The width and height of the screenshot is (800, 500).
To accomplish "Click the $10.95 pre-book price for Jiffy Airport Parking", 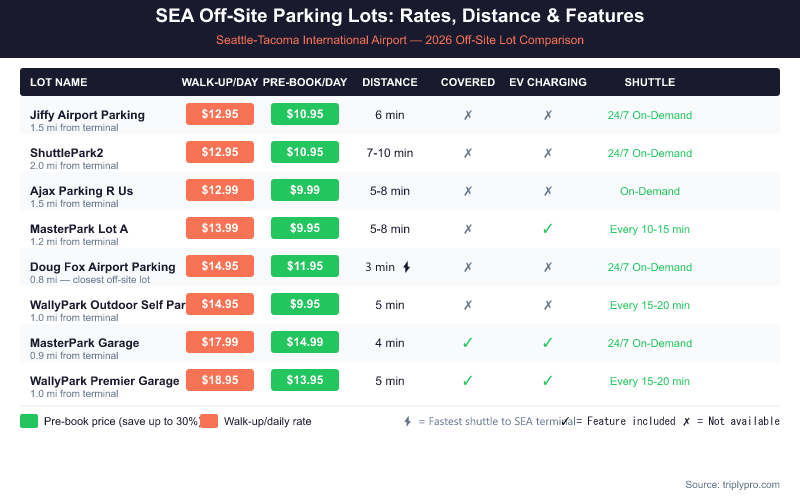I will tap(305, 115).
